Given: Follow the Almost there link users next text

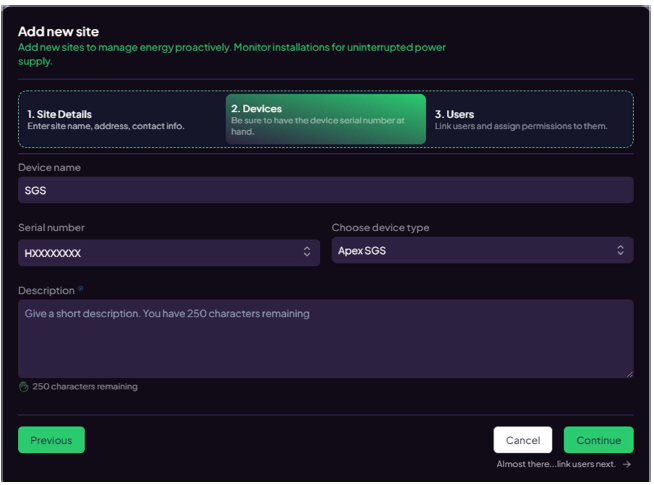Looking at the screenshot, I should (556, 464).
